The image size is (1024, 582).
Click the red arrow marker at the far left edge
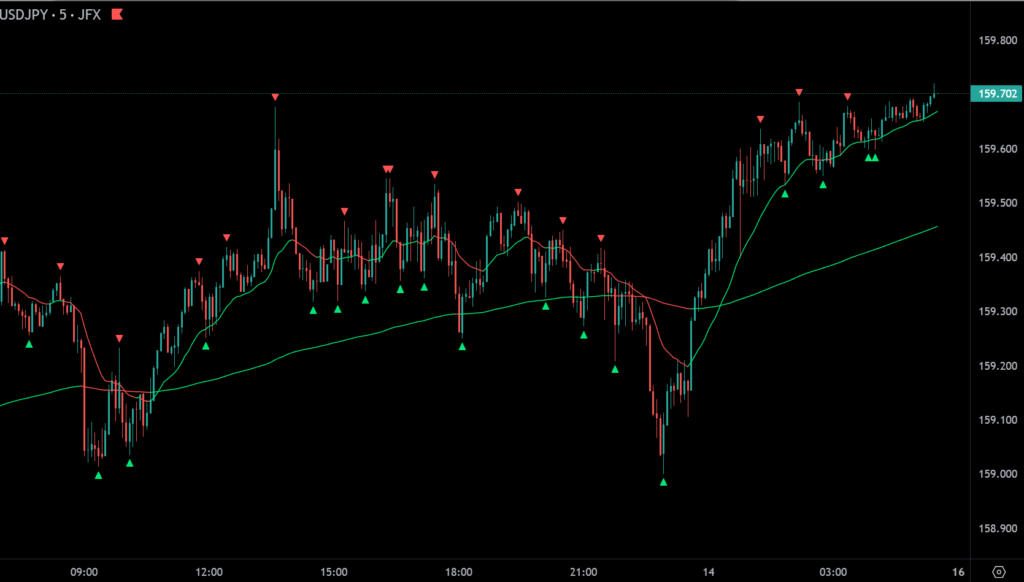point(4,240)
